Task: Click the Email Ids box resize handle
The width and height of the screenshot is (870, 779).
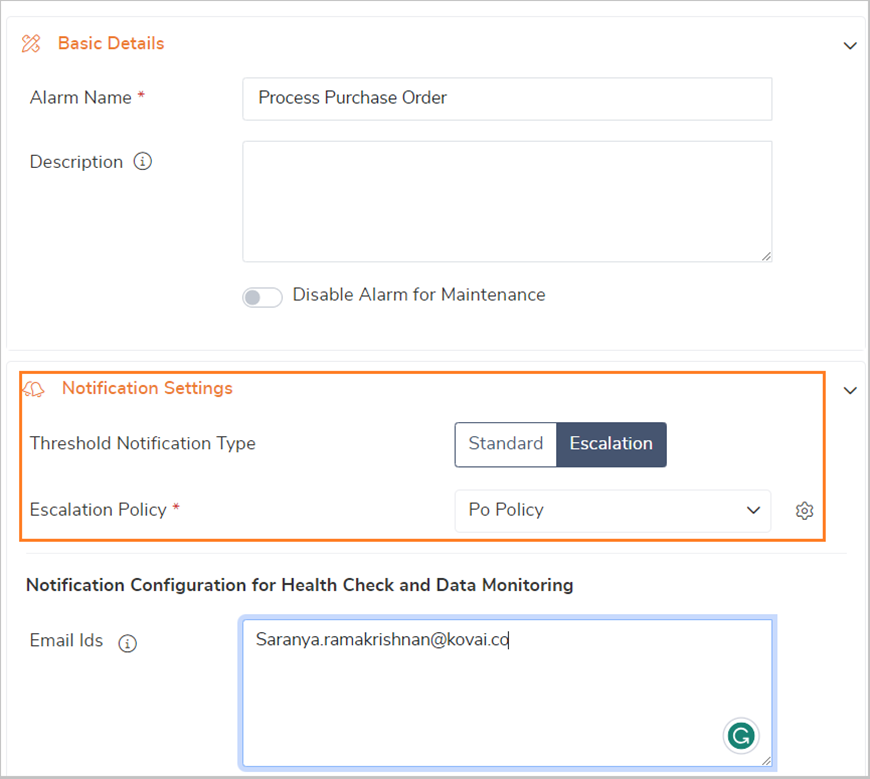Action: point(766,761)
